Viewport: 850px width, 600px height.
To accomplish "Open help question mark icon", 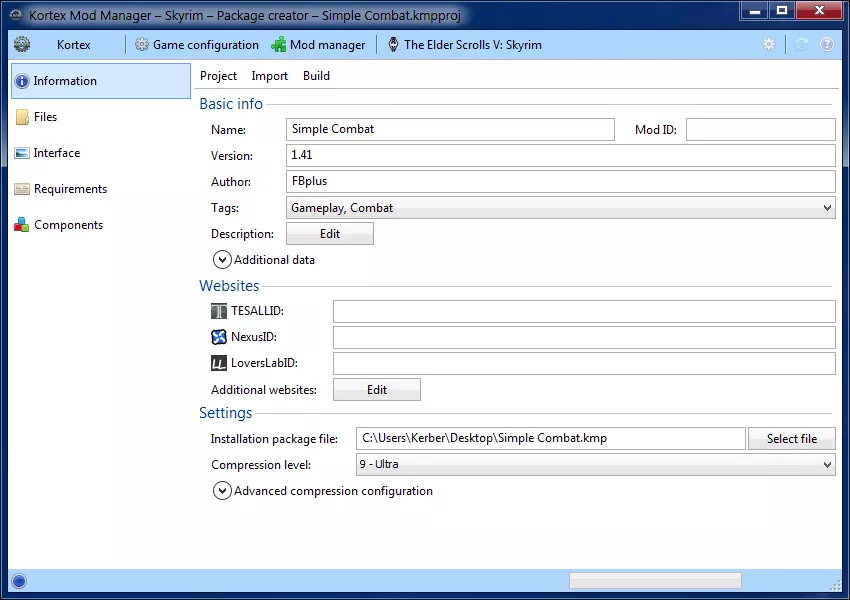I will (827, 44).
